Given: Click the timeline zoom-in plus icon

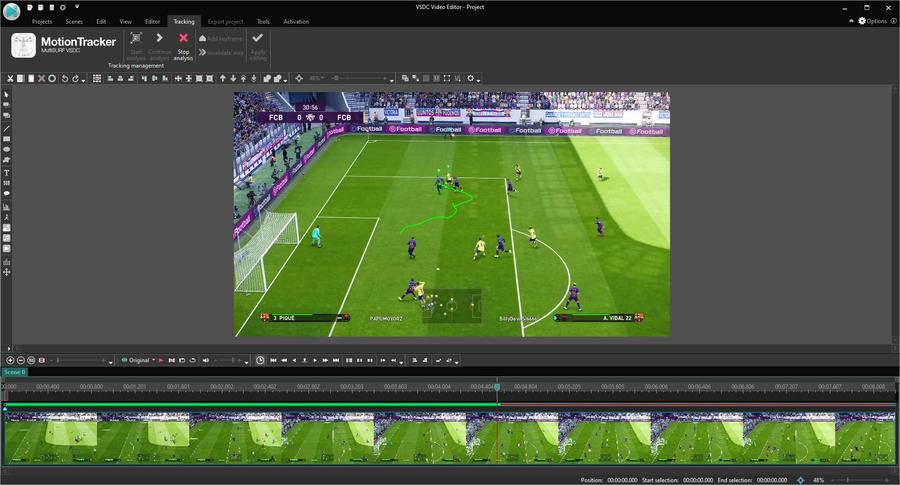Looking at the screenshot, I should point(10,360).
